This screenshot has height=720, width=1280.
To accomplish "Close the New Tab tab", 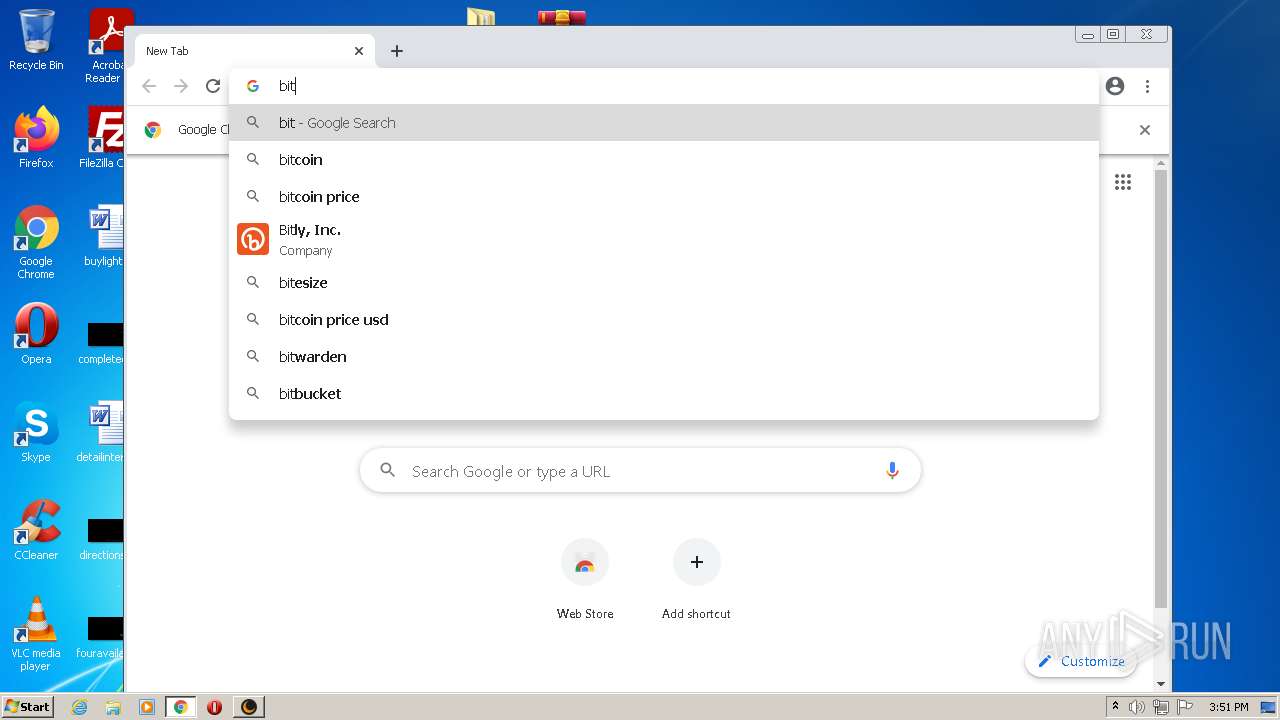I will click(359, 51).
